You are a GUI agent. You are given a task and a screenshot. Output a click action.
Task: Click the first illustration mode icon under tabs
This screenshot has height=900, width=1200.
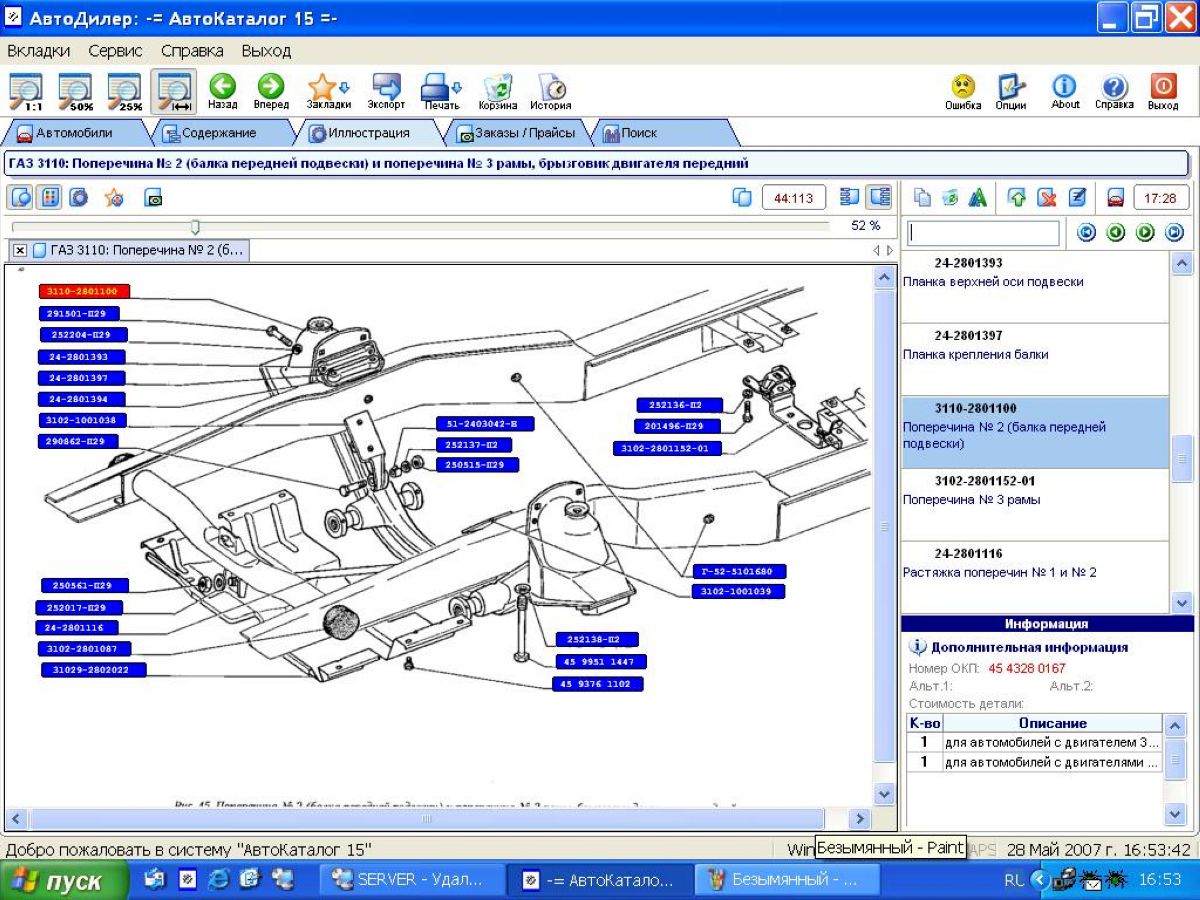pyautogui.click(x=20, y=197)
